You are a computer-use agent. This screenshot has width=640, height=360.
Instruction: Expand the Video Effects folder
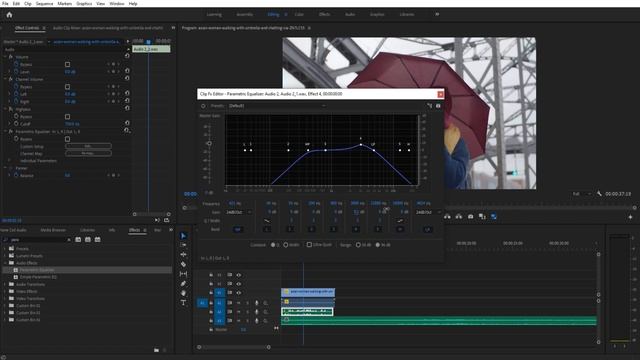(x=5, y=291)
